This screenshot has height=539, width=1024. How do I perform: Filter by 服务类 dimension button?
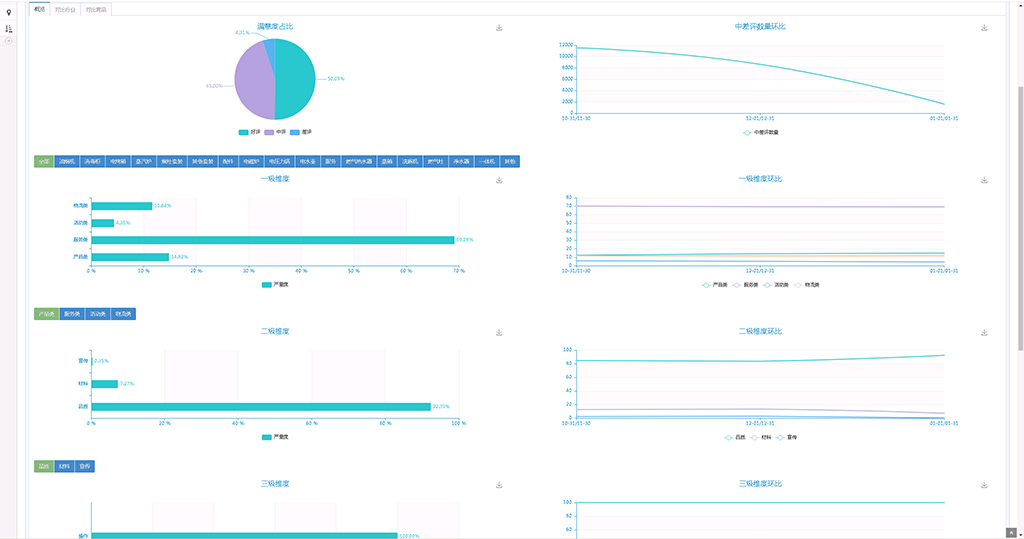[x=72, y=314]
